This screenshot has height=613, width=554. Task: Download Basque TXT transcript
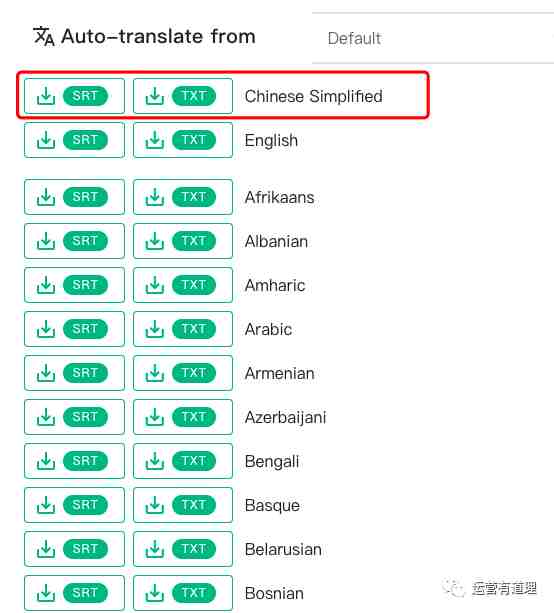(183, 505)
